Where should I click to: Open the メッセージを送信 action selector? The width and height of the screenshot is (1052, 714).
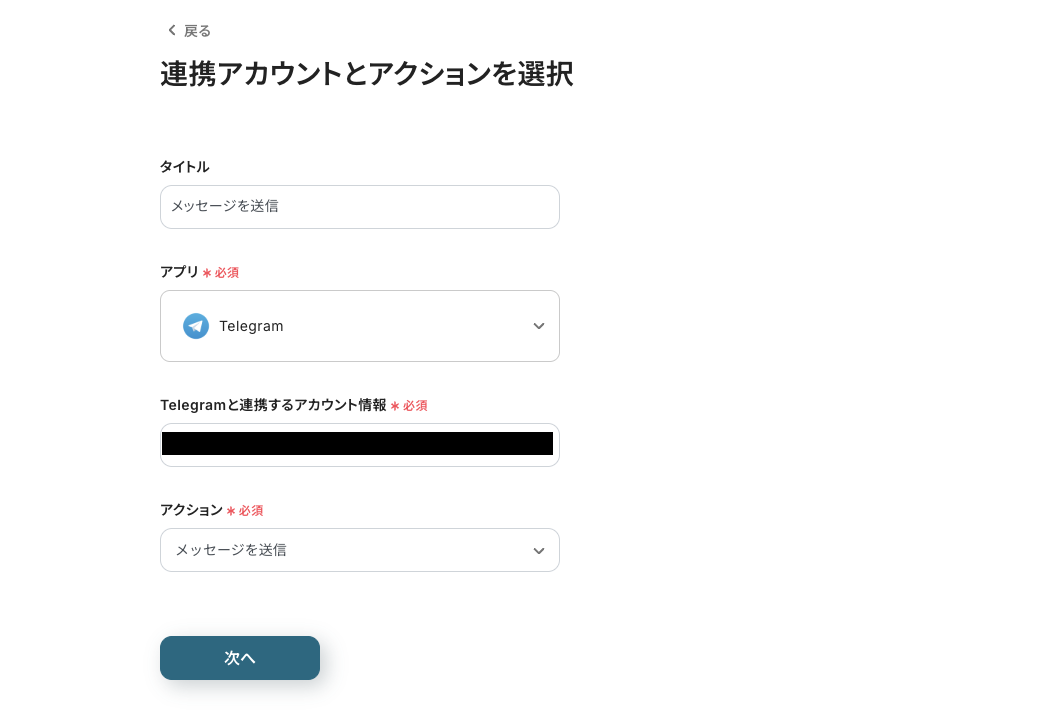359,550
